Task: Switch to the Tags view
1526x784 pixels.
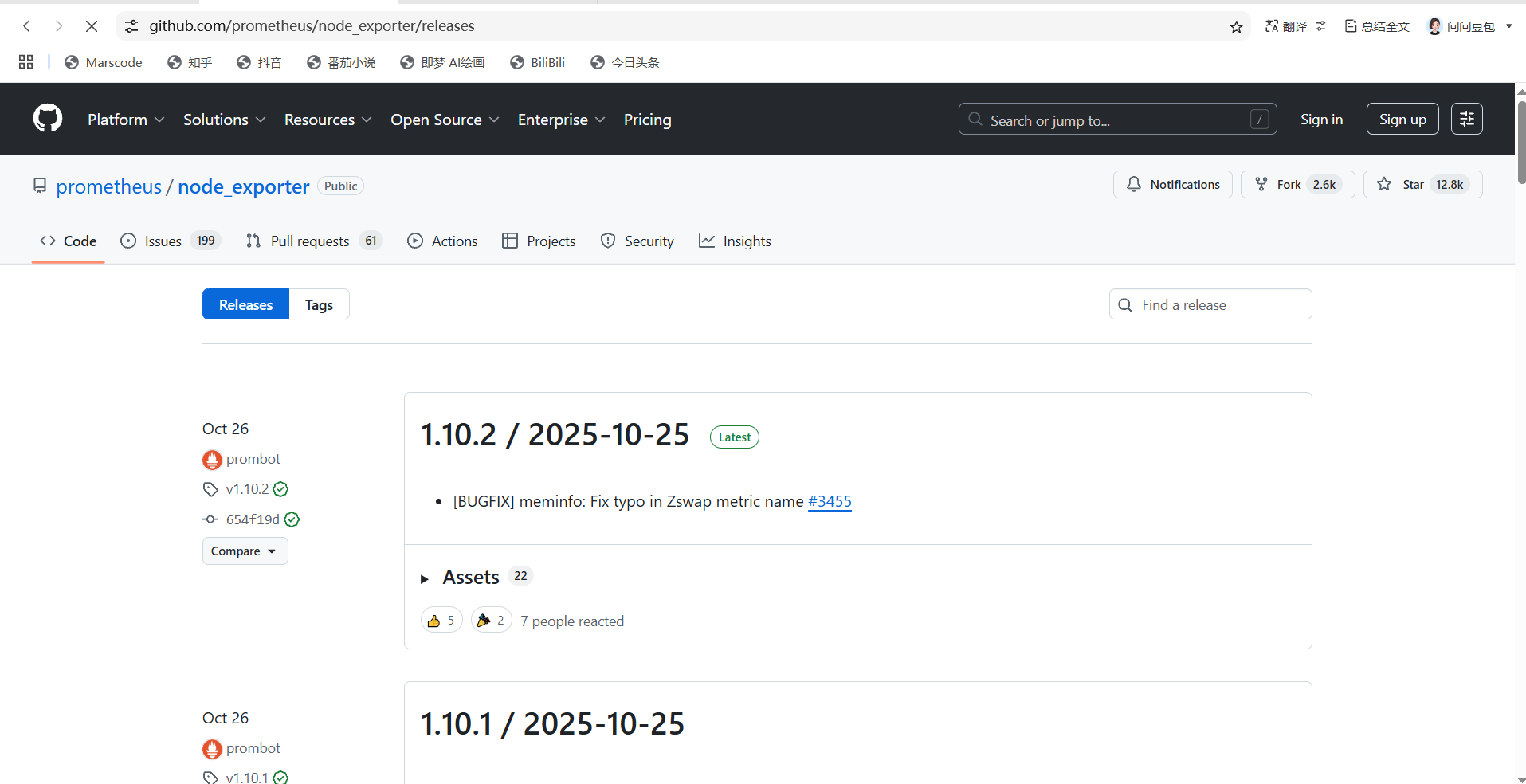Action: [319, 304]
